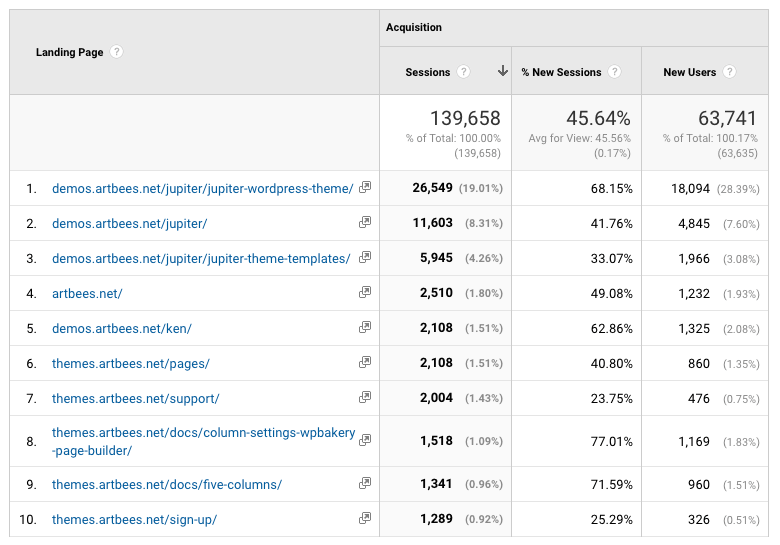Select new users value 4,845
The image size is (780, 545).
(x=694, y=224)
